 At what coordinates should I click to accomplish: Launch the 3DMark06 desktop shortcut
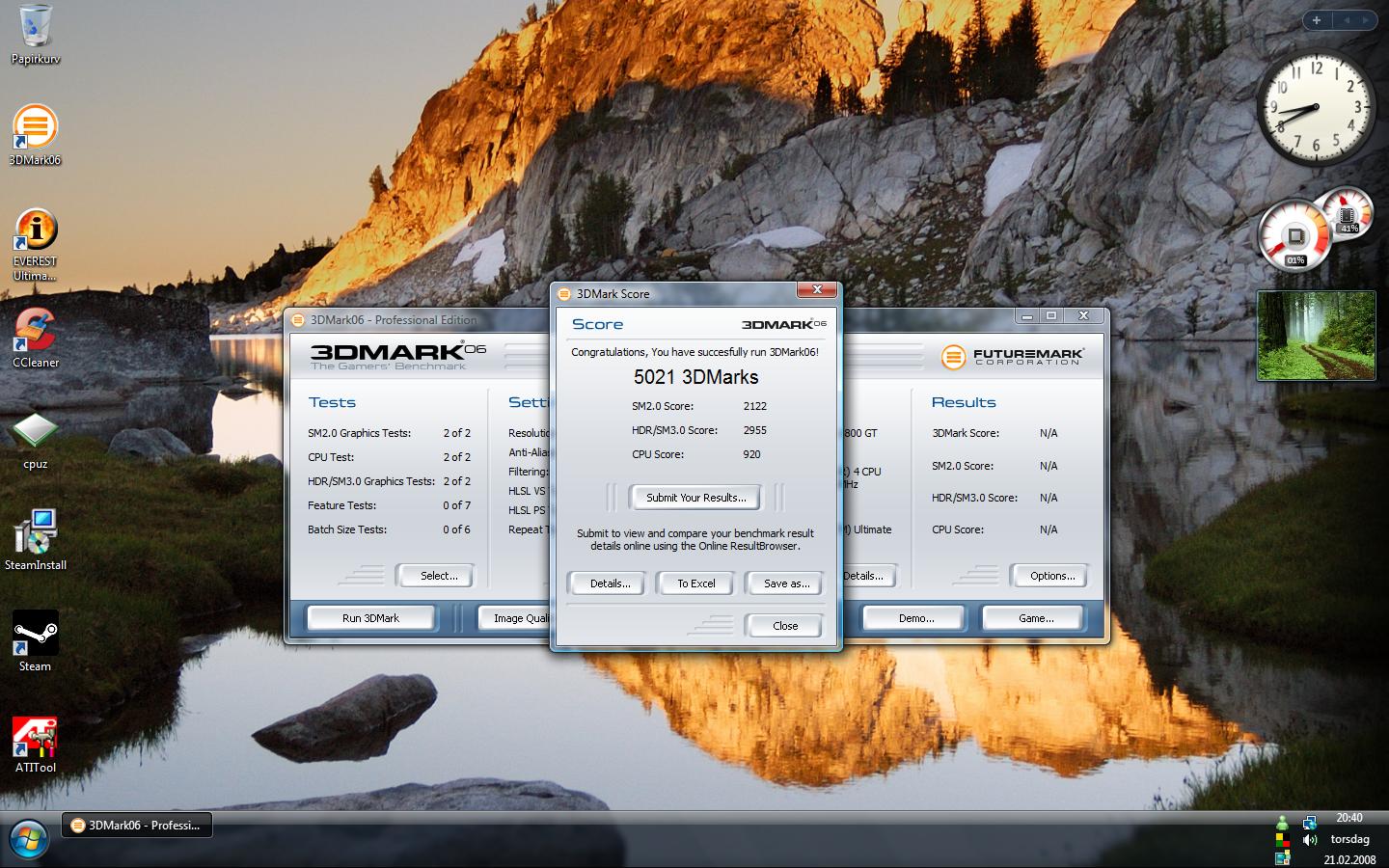(x=35, y=135)
